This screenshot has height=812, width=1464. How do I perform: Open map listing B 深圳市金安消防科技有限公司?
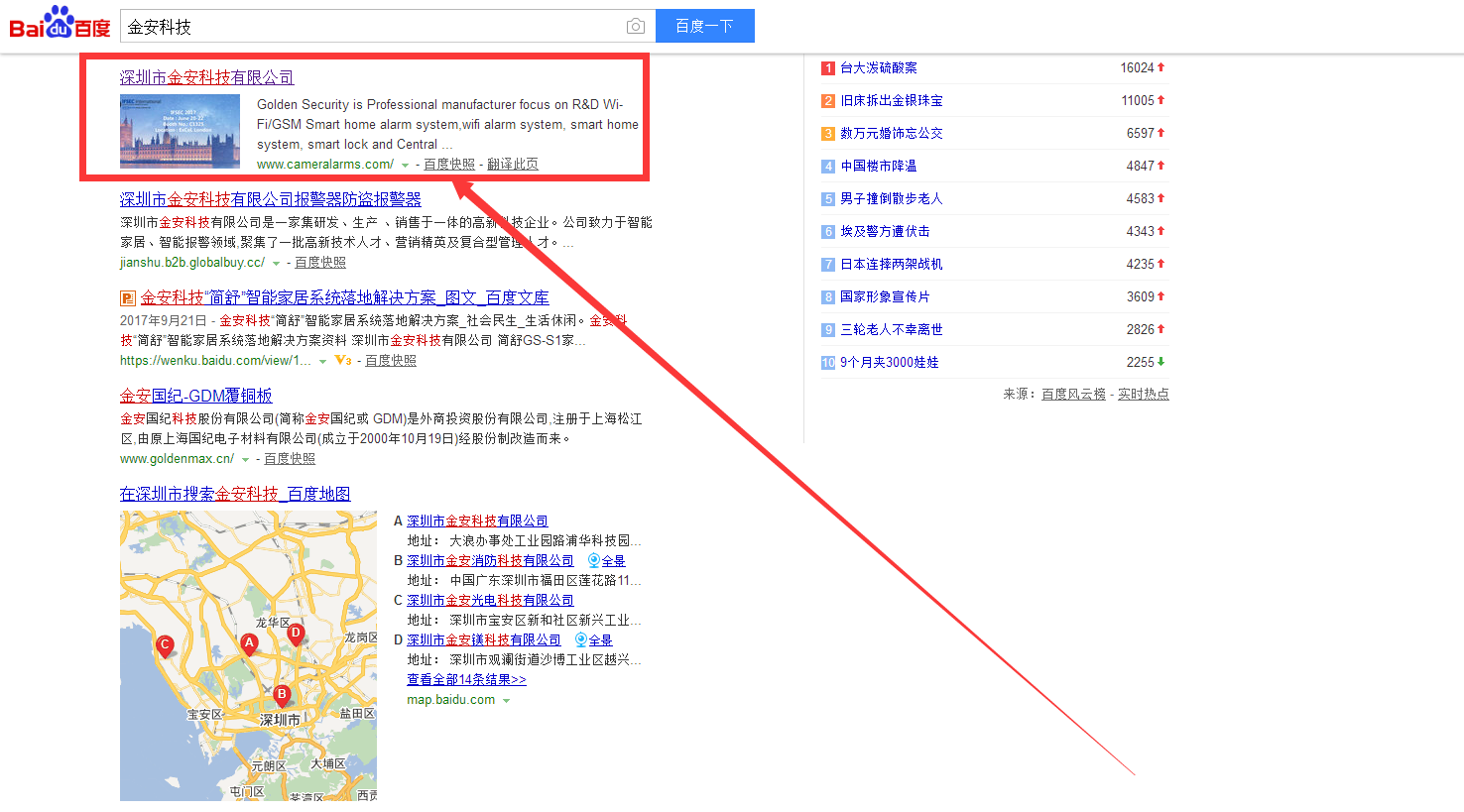click(x=490, y=560)
